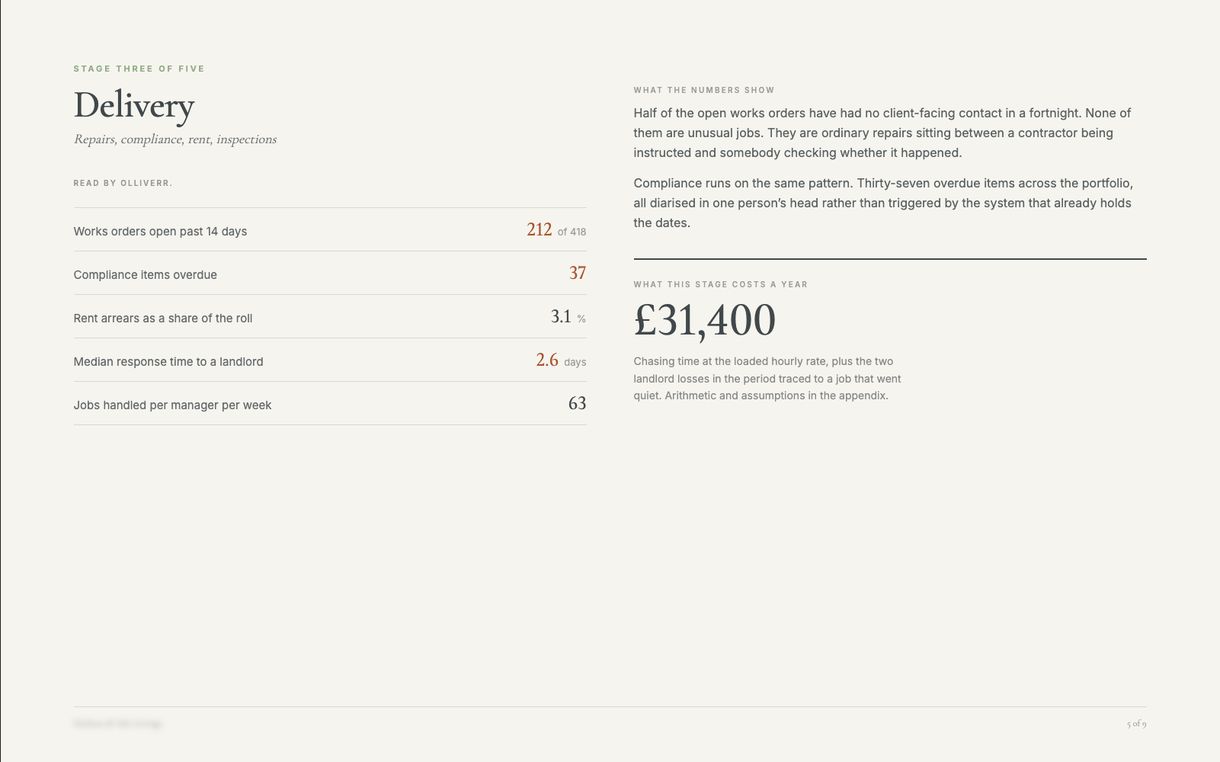Select the 'Jobs handled per manager per week' row
Screen dimensions: 1220x762
click(330, 404)
